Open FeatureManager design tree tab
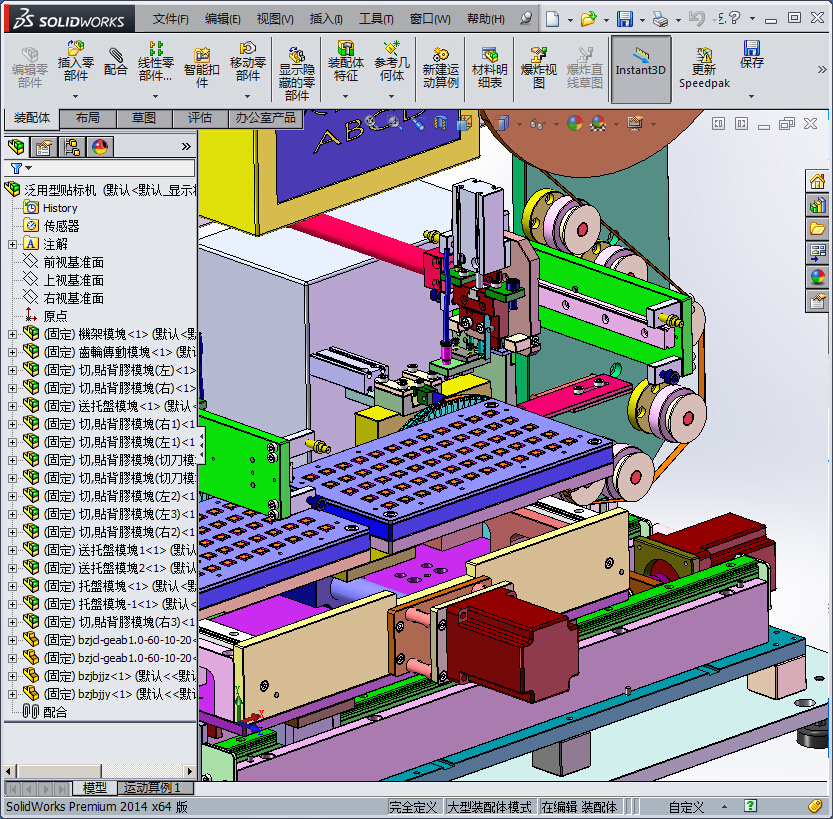 click(x=16, y=146)
